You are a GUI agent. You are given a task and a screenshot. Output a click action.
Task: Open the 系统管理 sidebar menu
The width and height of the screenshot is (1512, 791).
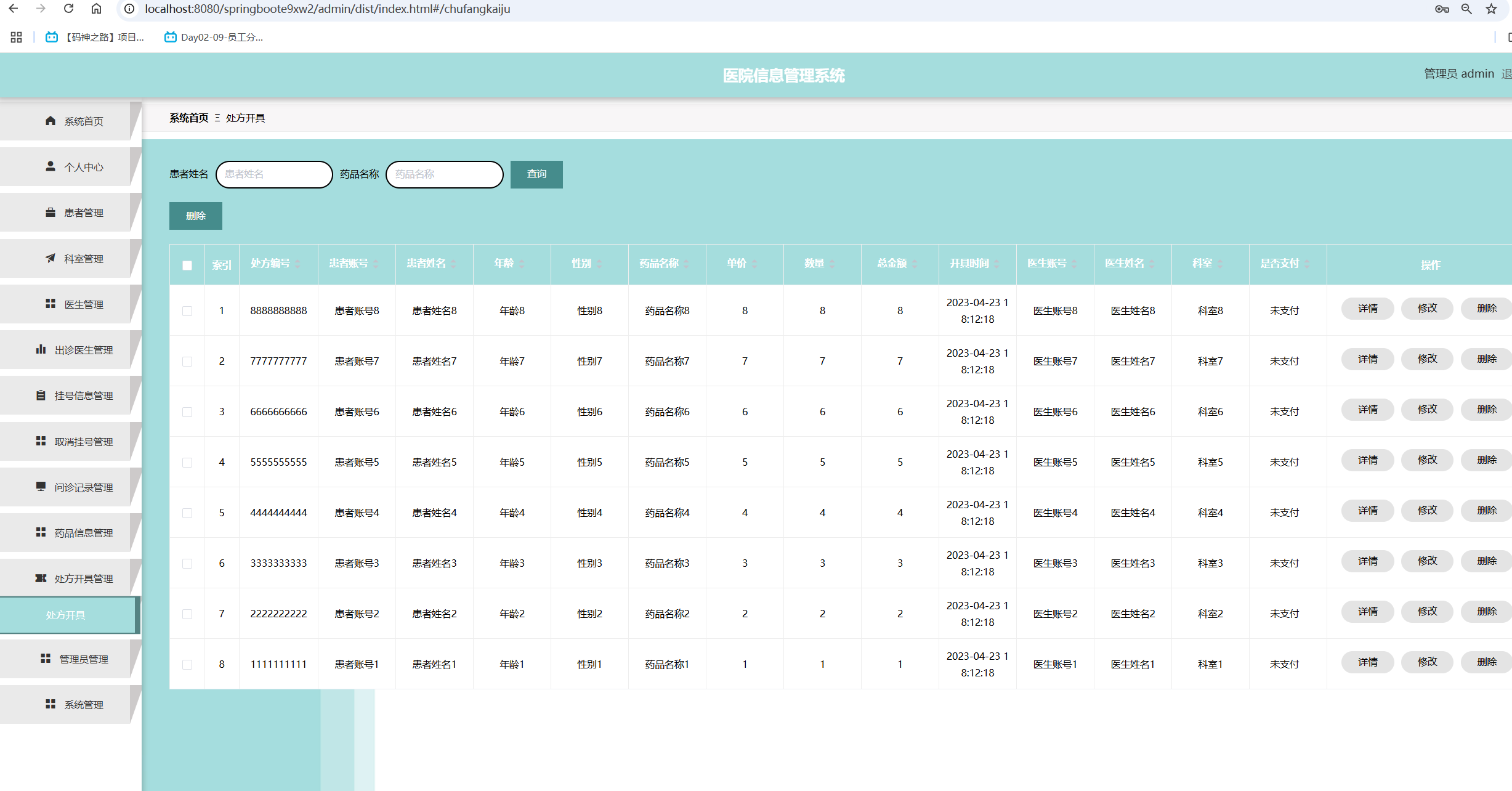(70, 705)
